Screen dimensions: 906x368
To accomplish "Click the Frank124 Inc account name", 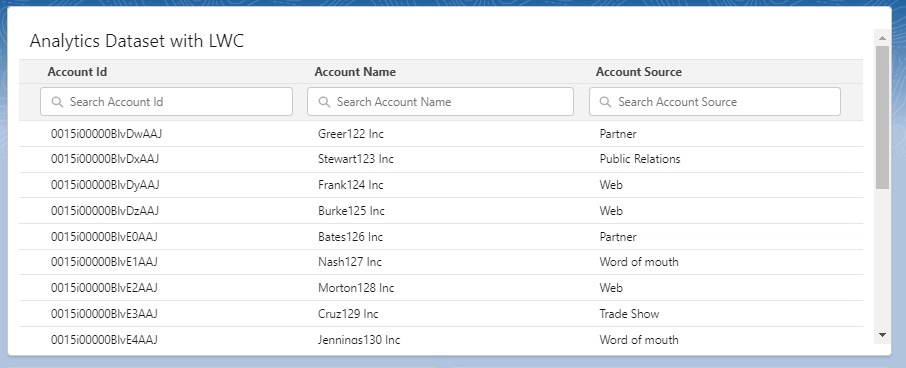I will (x=351, y=185).
